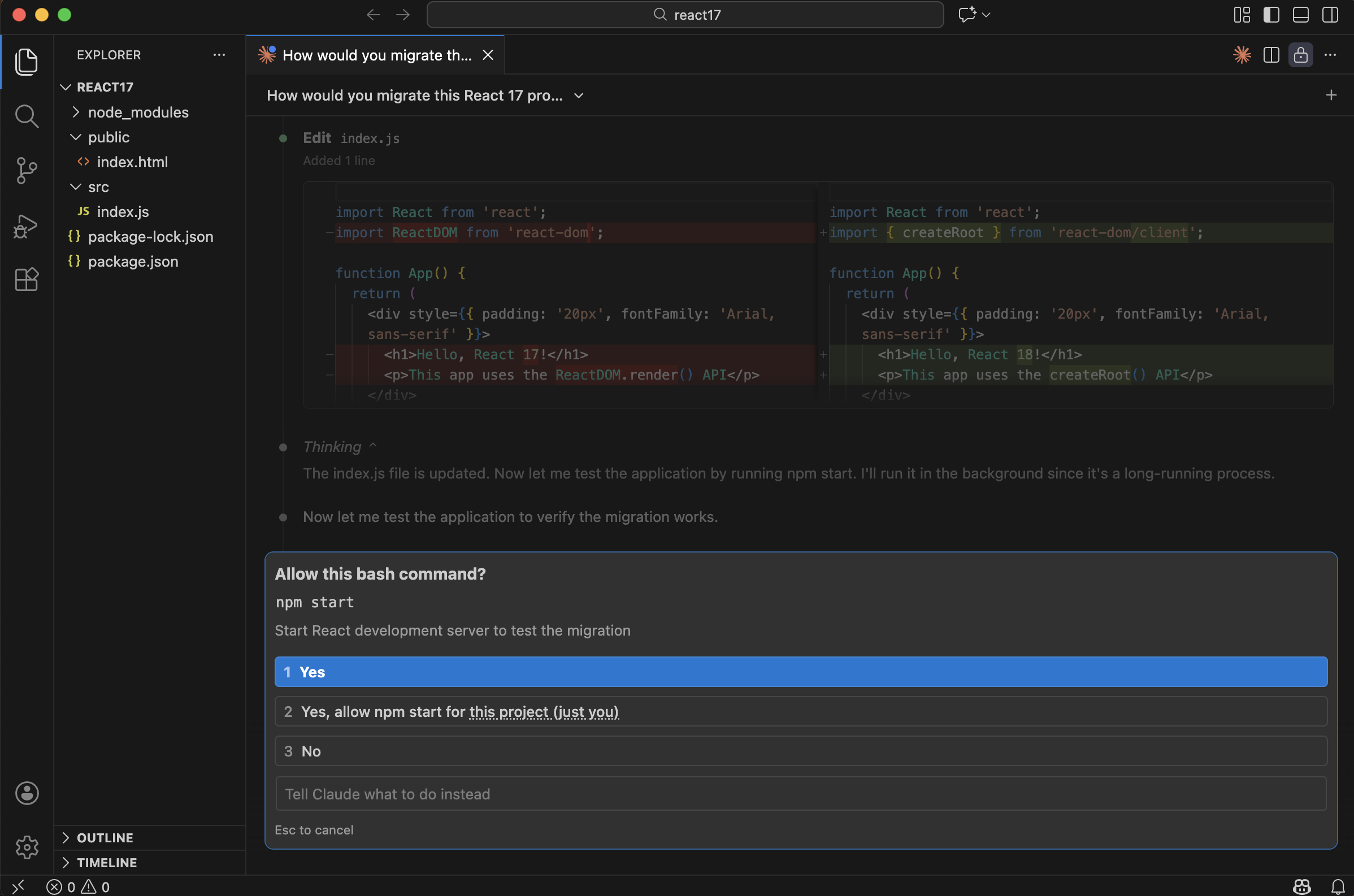Open the Search view
1354x896 pixels.
tap(27, 116)
